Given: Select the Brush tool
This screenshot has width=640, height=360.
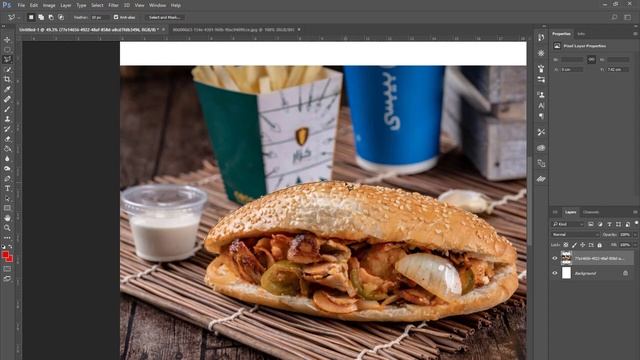Looking at the screenshot, I should click(x=7, y=109).
